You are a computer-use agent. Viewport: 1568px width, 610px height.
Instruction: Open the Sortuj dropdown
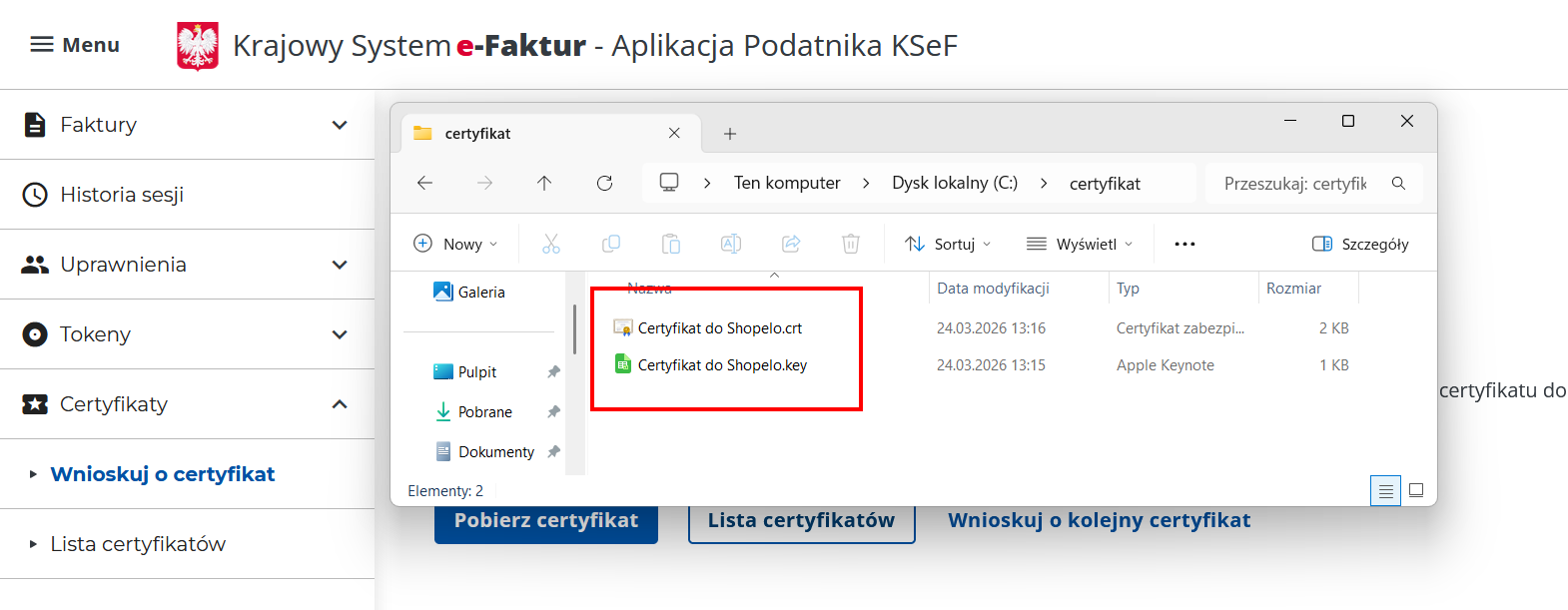click(x=948, y=244)
